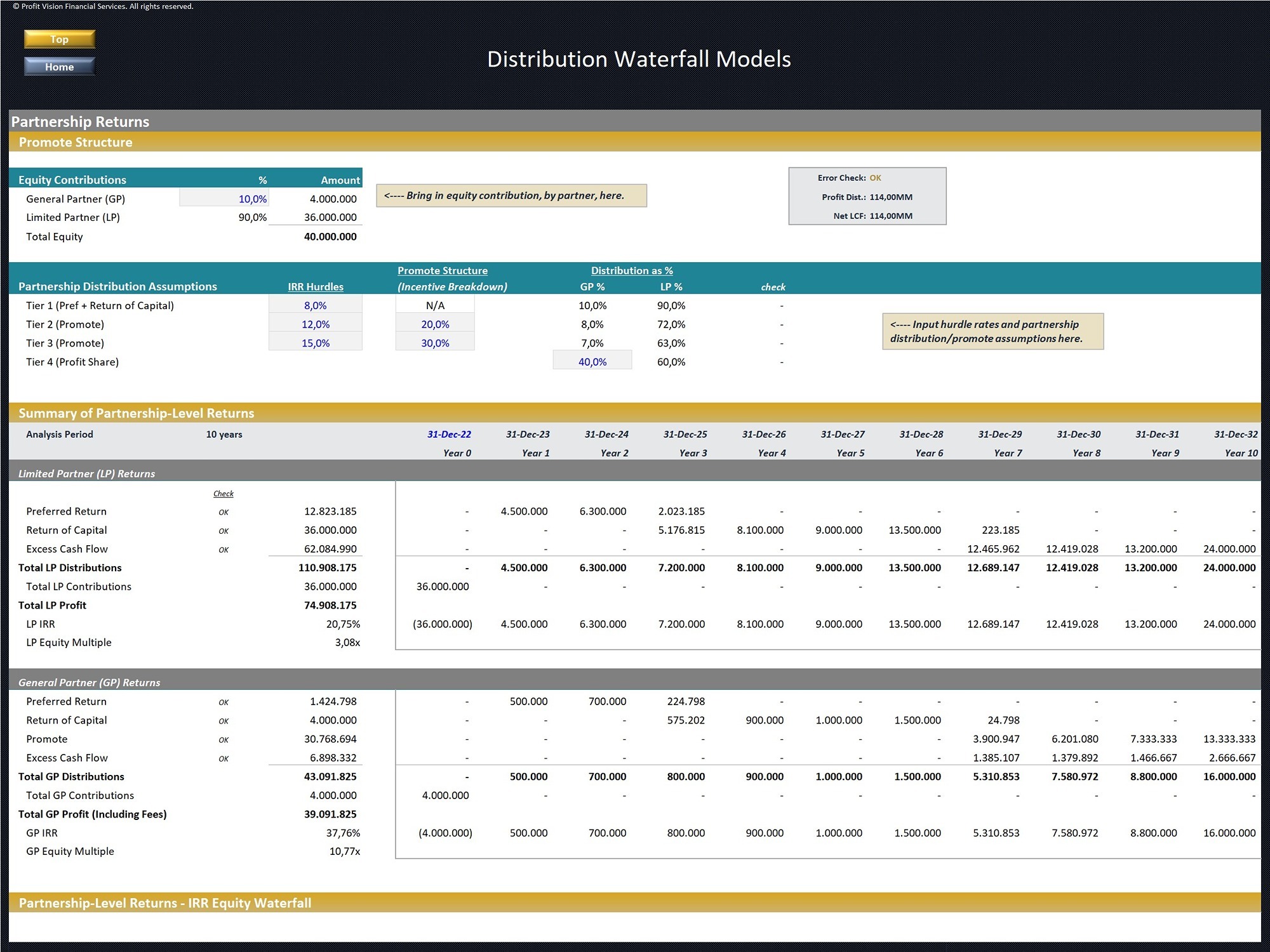The width and height of the screenshot is (1270, 952).
Task: Click the equity contribution instruction note
Action: tap(512, 195)
